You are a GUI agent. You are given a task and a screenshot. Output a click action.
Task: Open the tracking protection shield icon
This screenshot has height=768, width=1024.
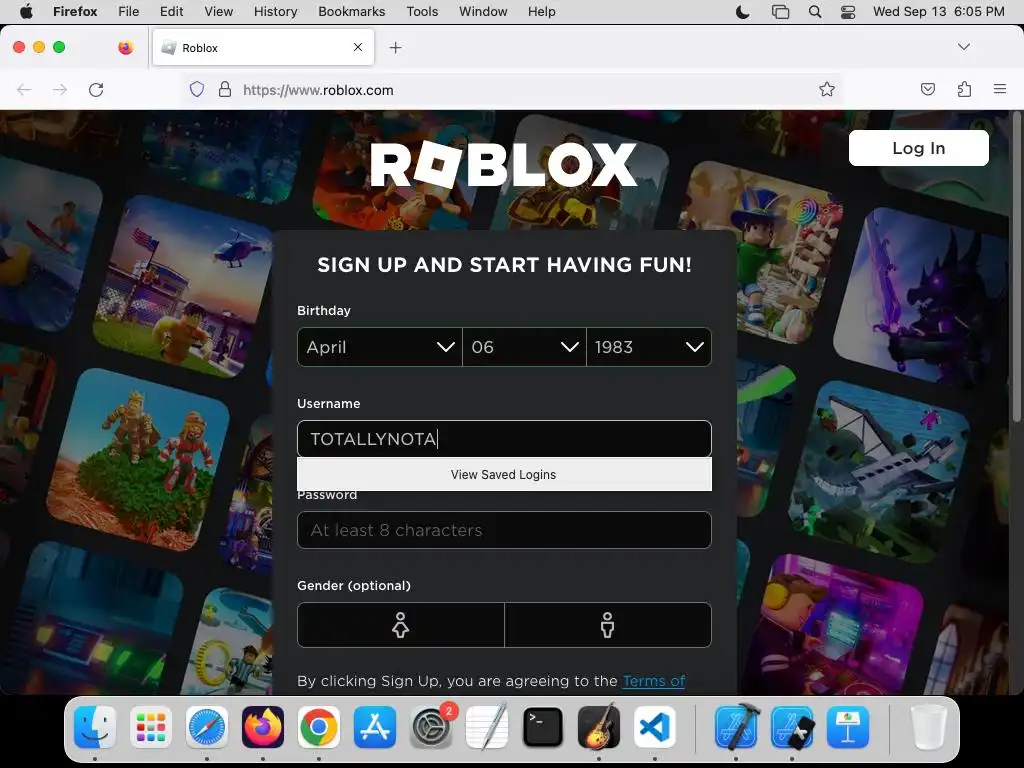[197, 89]
